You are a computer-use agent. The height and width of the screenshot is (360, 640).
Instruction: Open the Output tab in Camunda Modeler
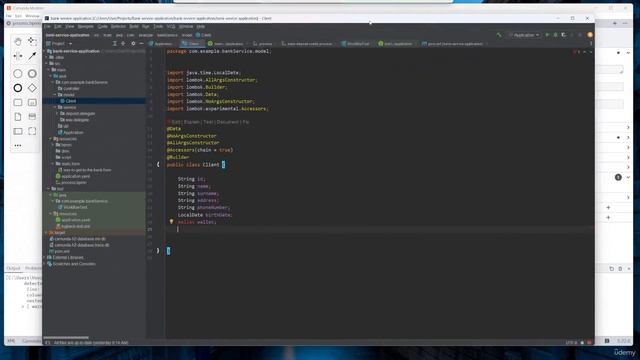(13, 268)
